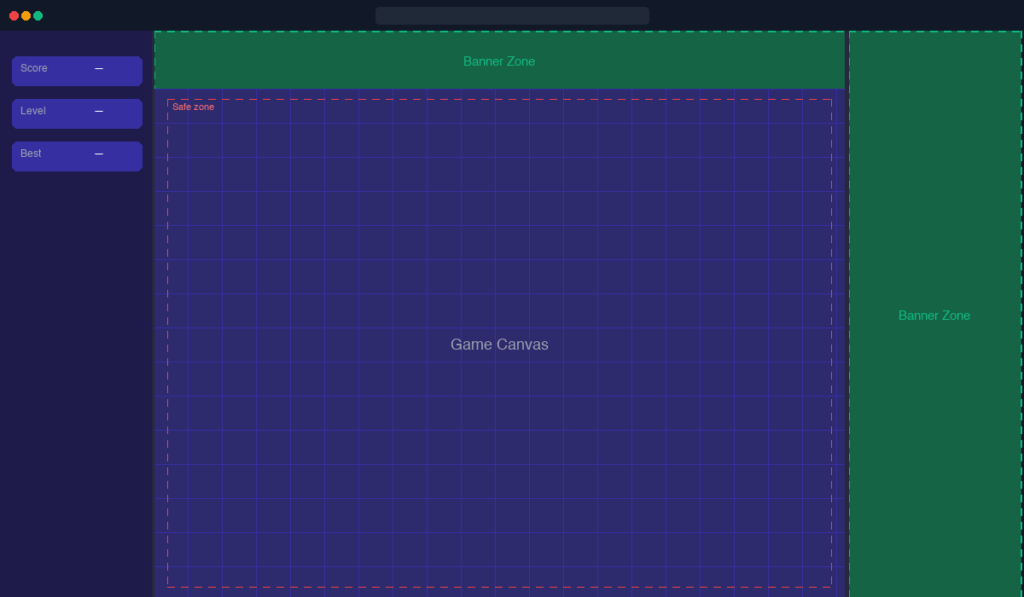Viewport: 1024px width, 597px height.
Task: Click the dash value beside Score
Action: click(99, 68)
